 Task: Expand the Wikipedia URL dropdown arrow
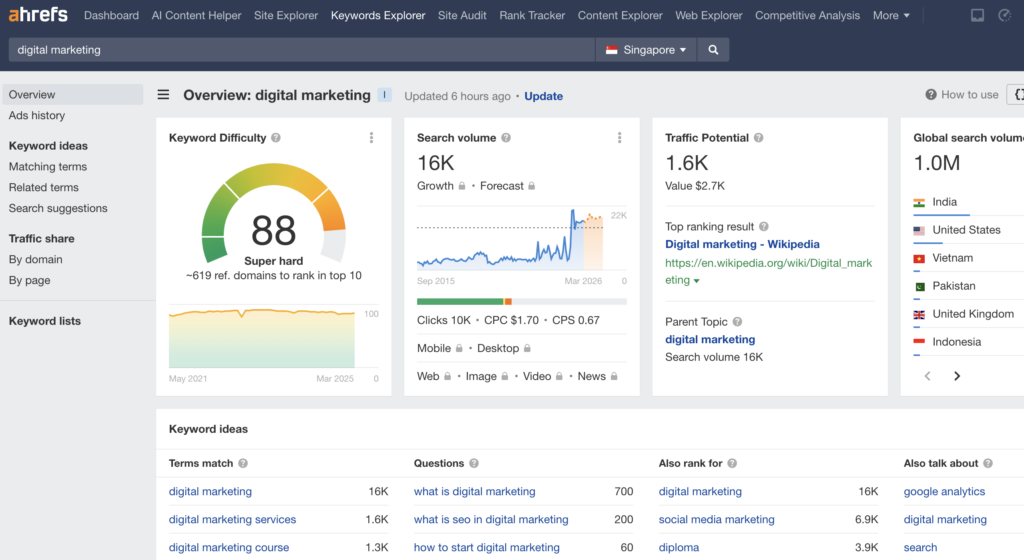pos(696,281)
